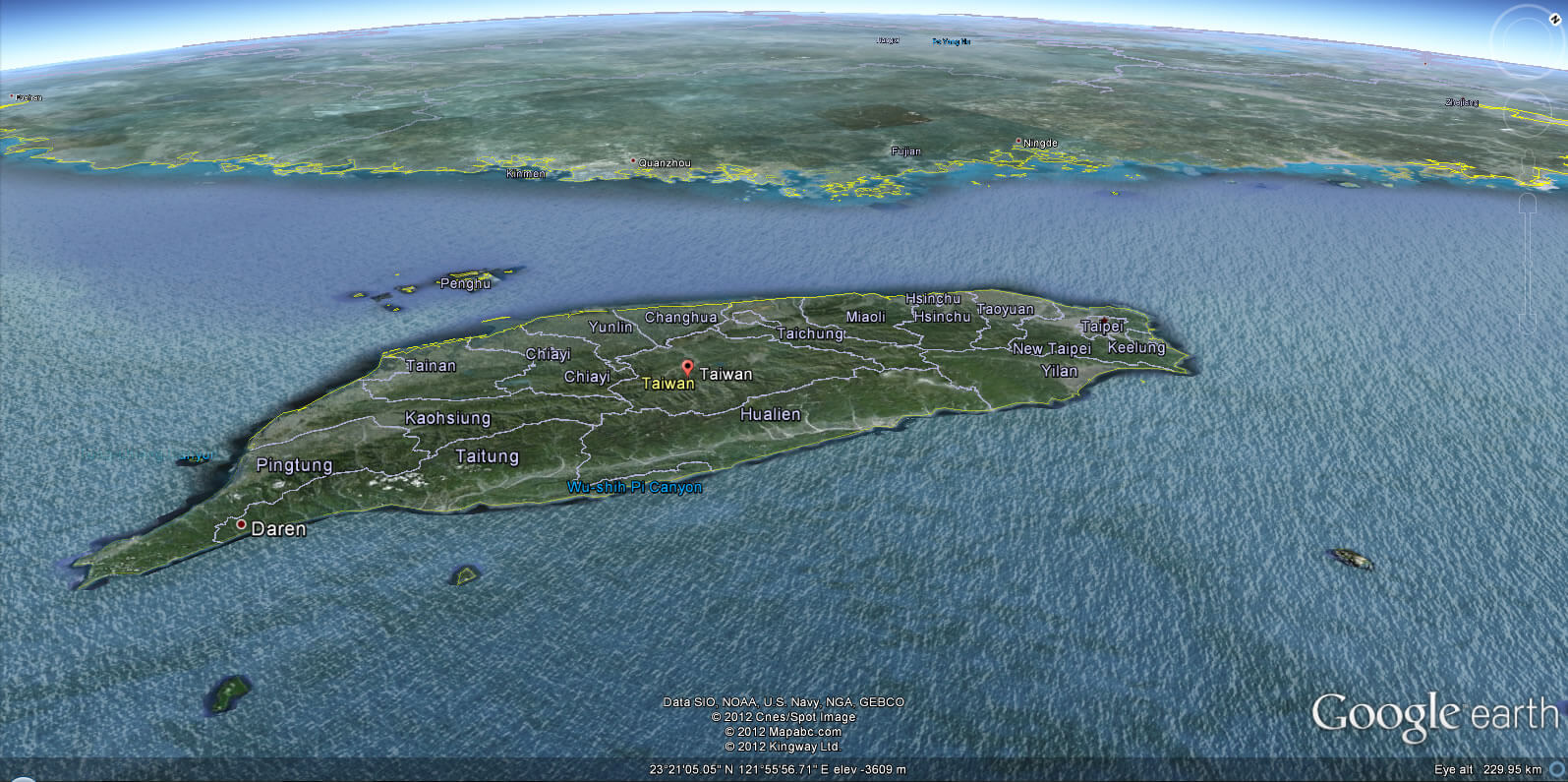
Task: Click the Google Earth logo
Action: point(1433,715)
